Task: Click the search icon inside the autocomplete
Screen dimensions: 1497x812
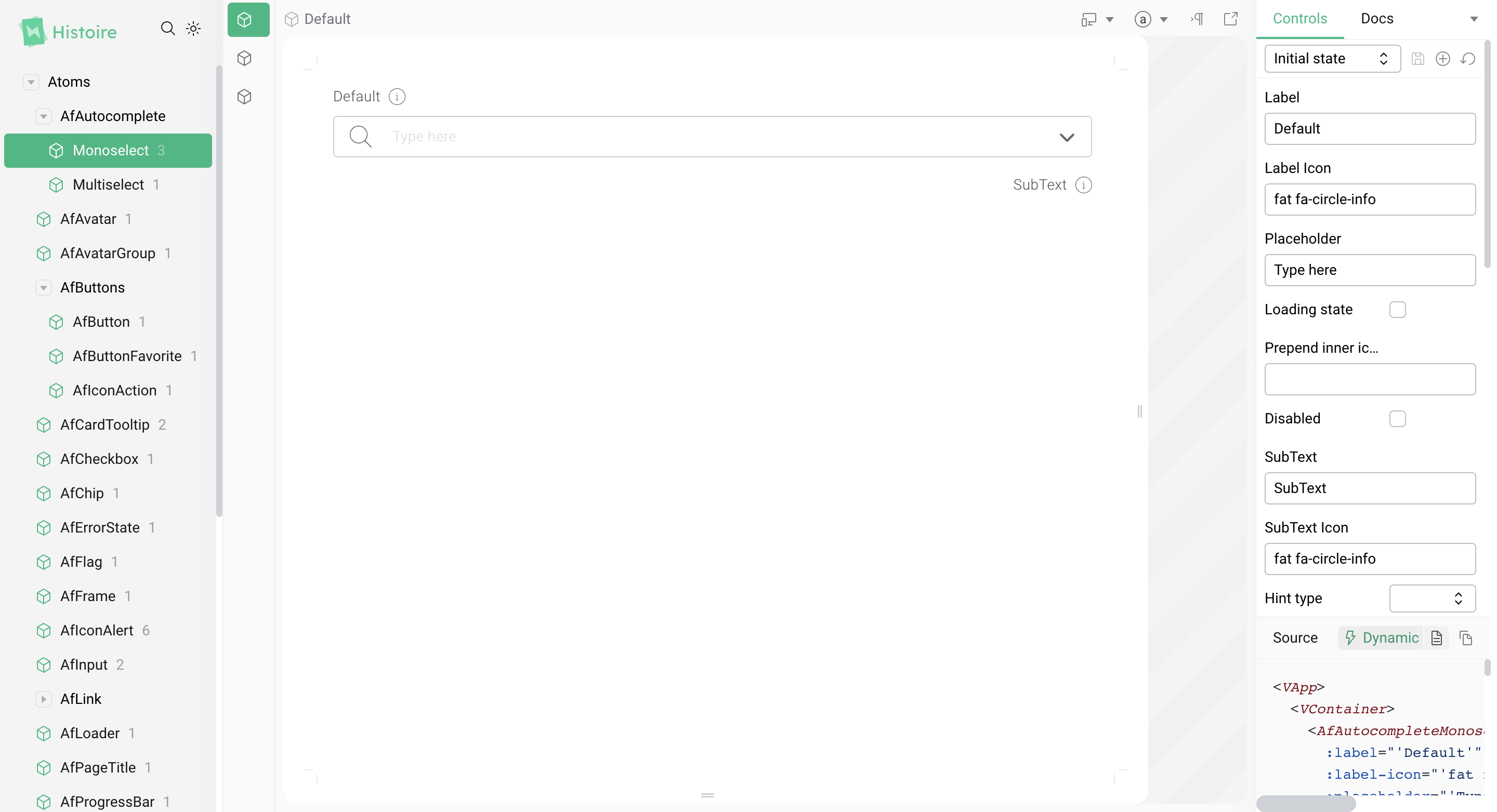Action: (360, 137)
